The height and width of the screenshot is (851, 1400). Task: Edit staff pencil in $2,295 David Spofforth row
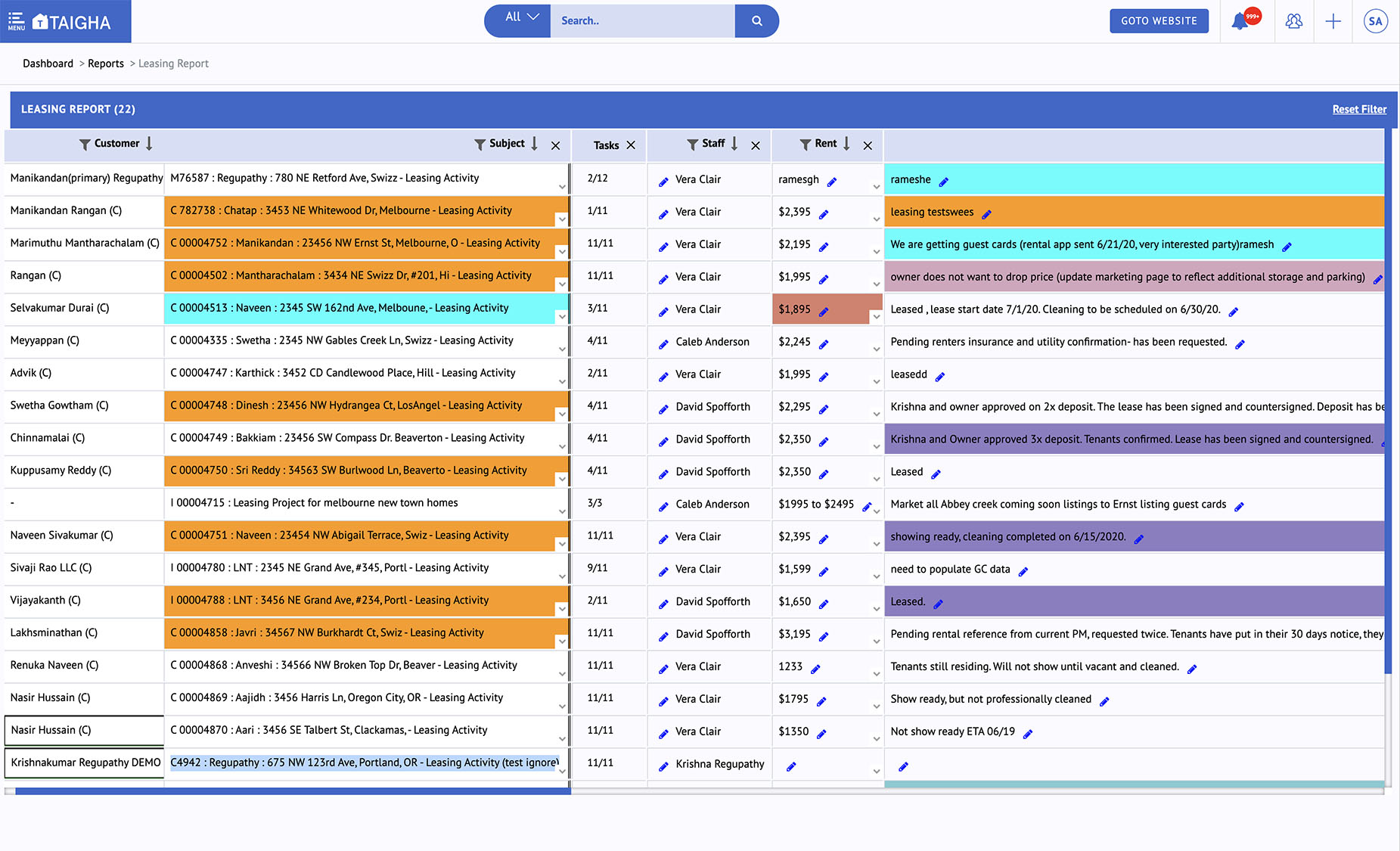tap(663, 409)
